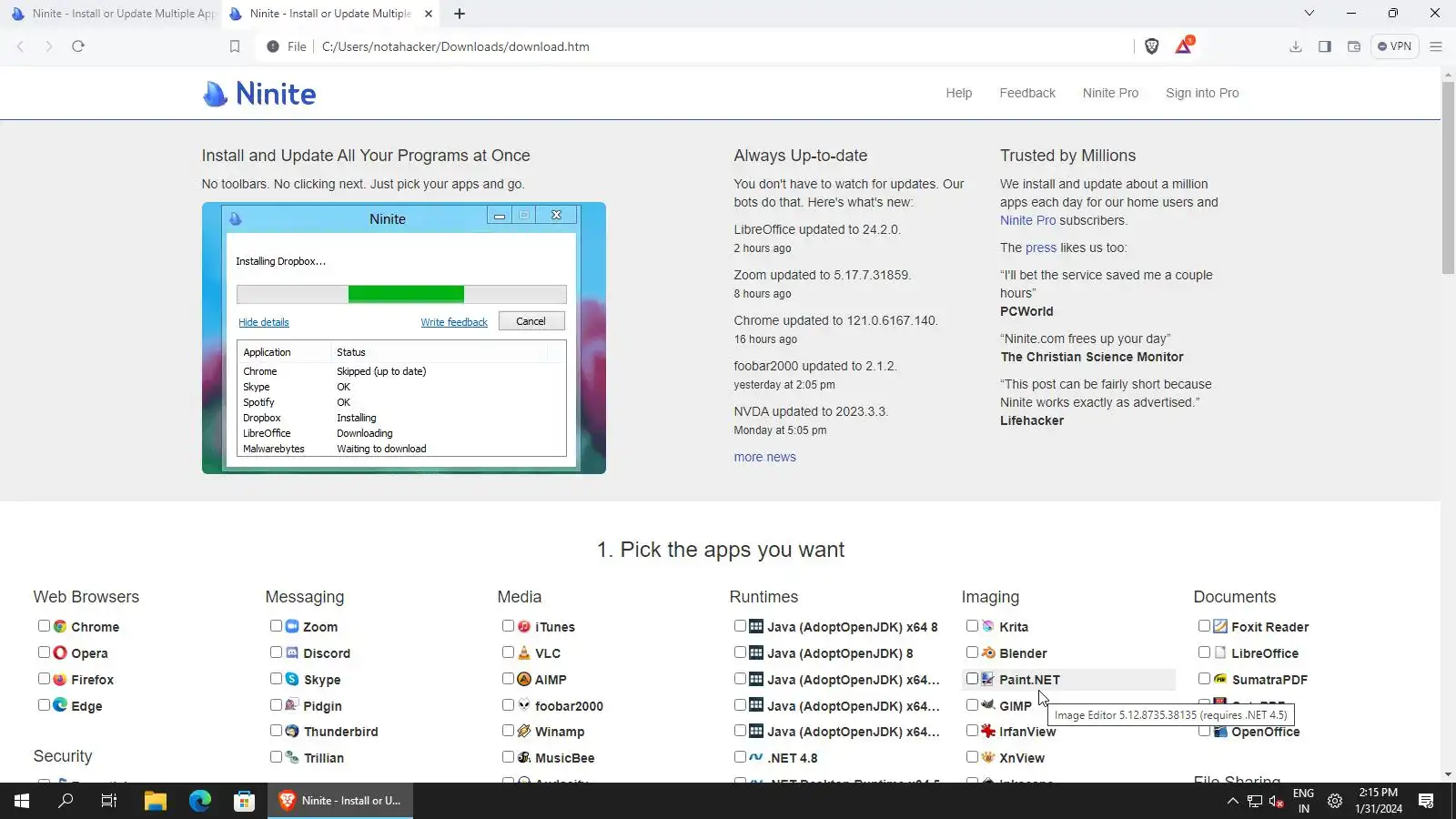The width and height of the screenshot is (1456, 819).
Task: Click the Brave Rewards triangle icon
Action: (1183, 45)
